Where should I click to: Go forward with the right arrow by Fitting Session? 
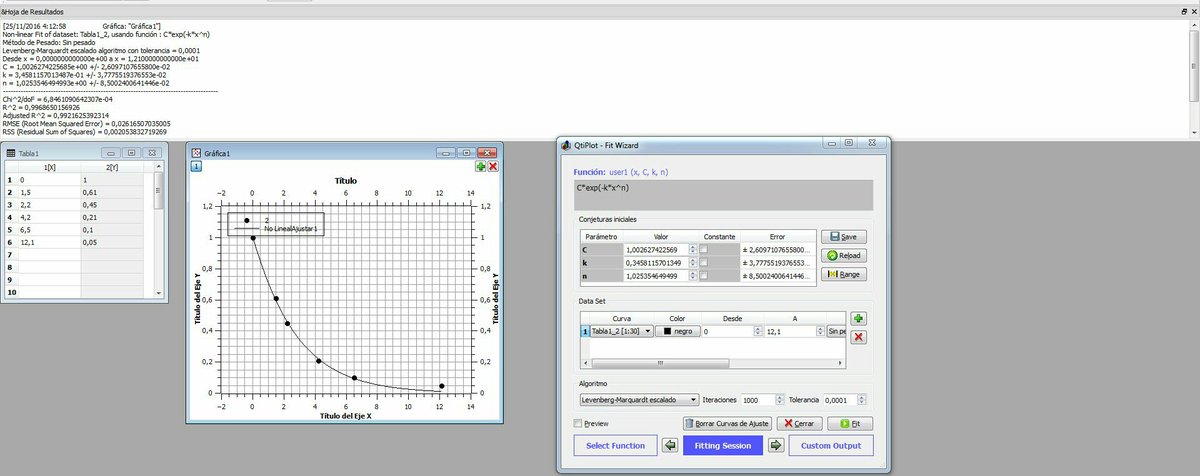point(775,445)
